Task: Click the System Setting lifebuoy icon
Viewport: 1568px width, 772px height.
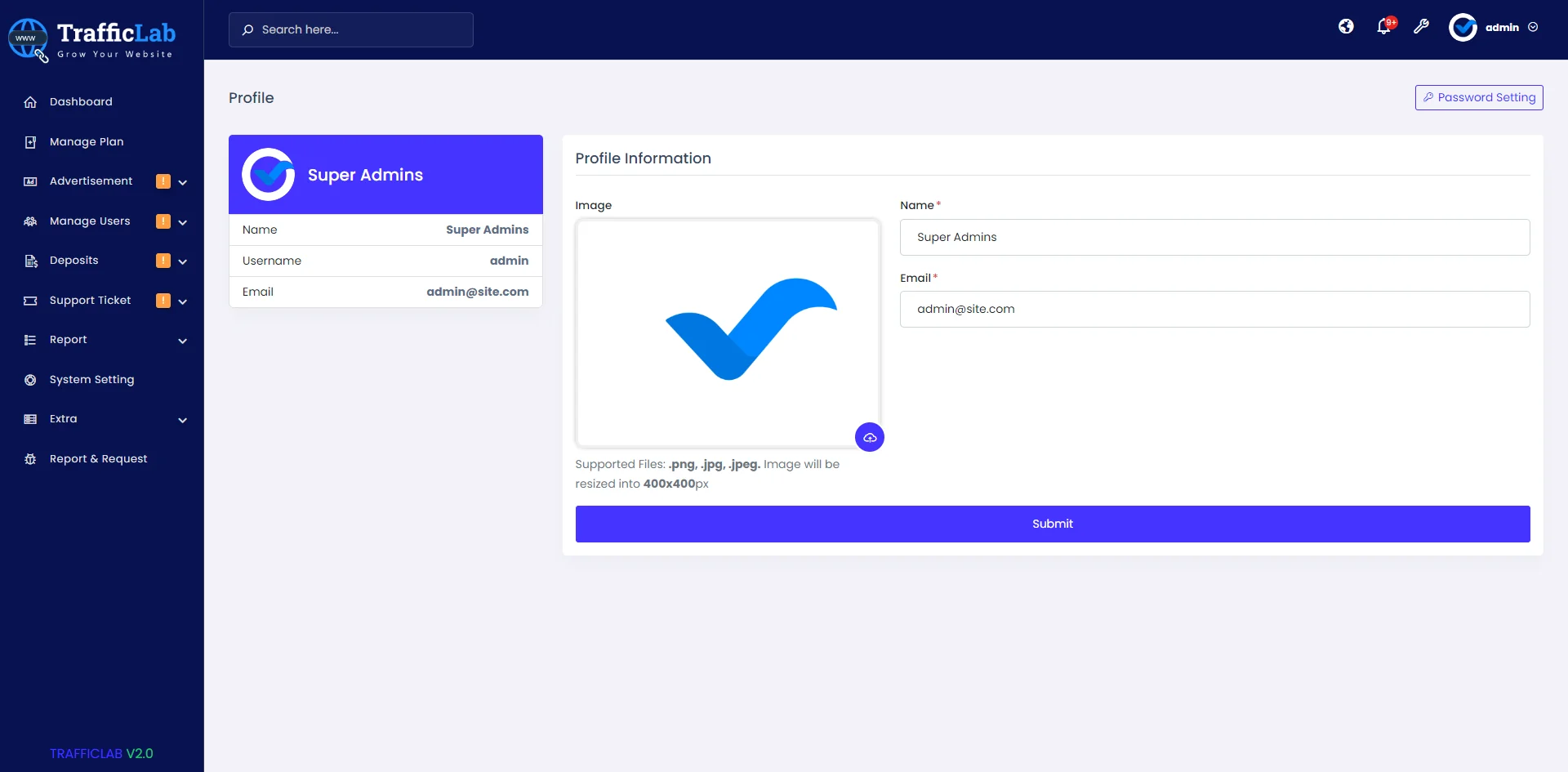Action: point(30,380)
